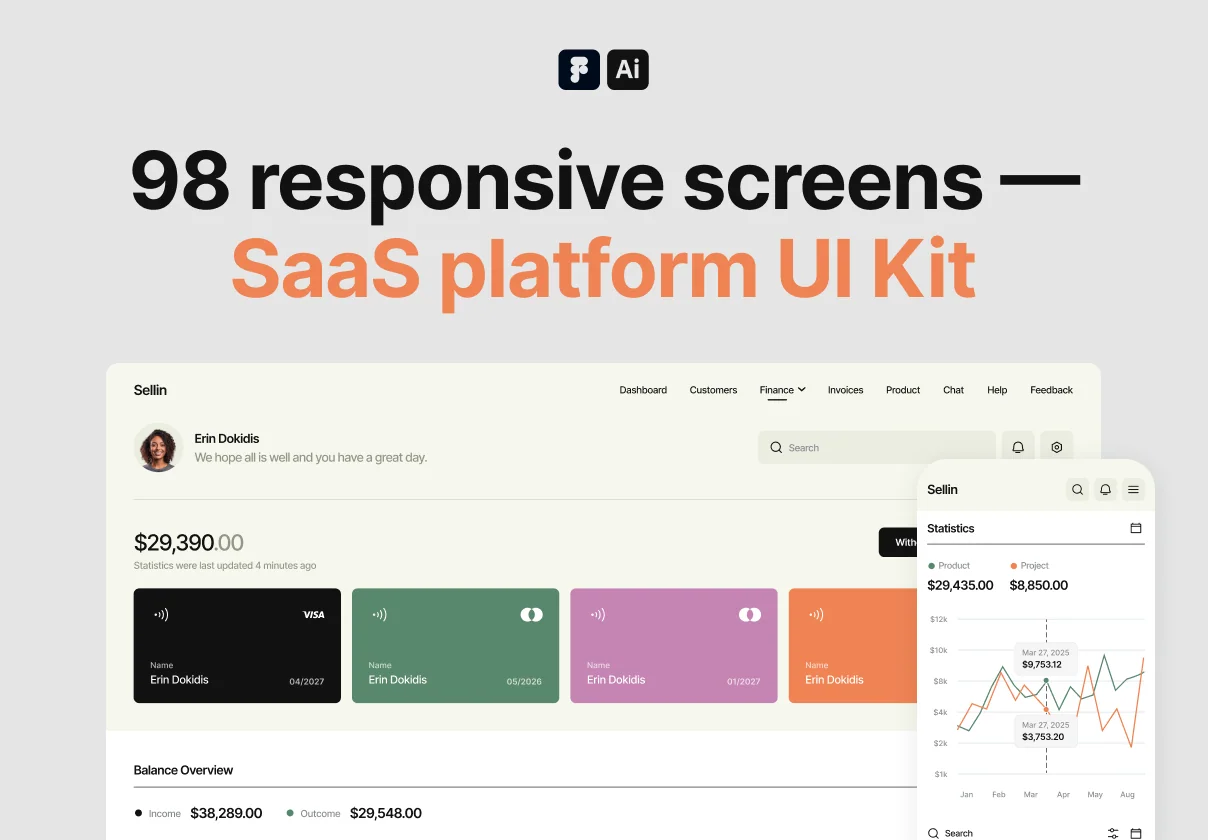Open the Invoices nav item
Screen dimensions: 1208x840
click(x=845, y=390)
